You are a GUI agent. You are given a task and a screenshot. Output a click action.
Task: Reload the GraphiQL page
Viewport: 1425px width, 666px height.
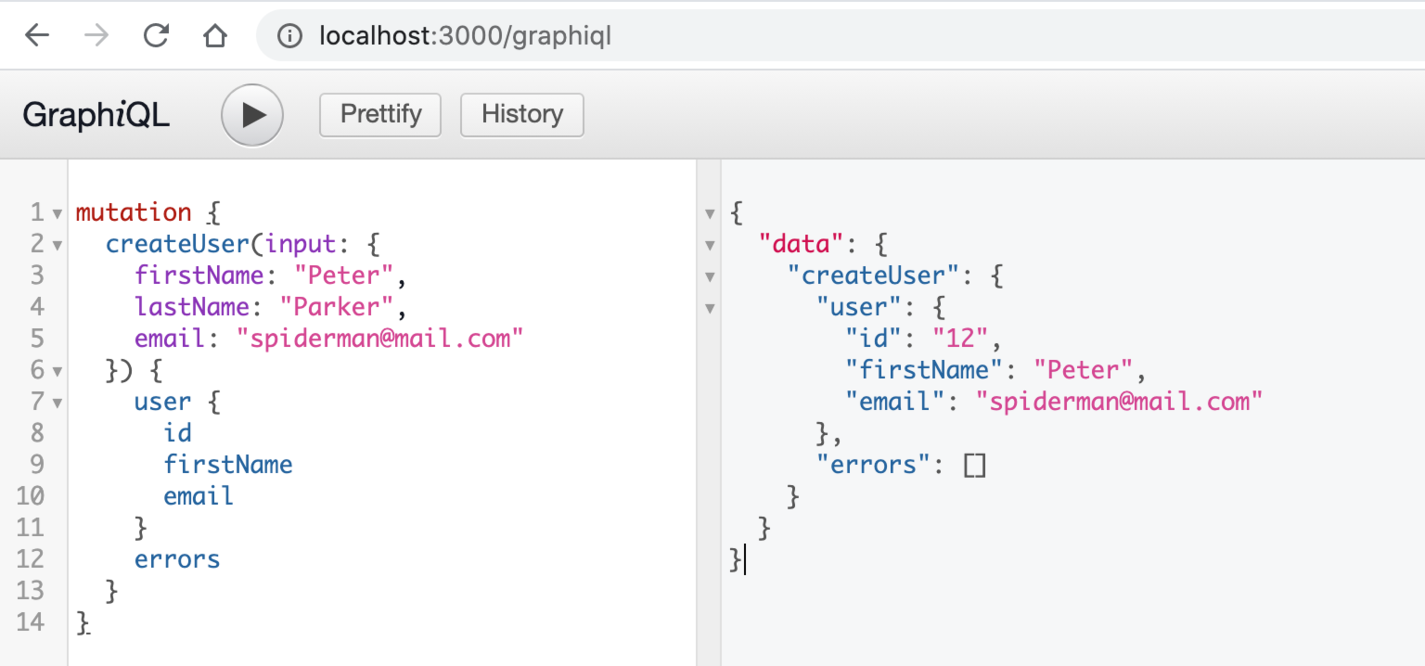(x=156, y=37)
